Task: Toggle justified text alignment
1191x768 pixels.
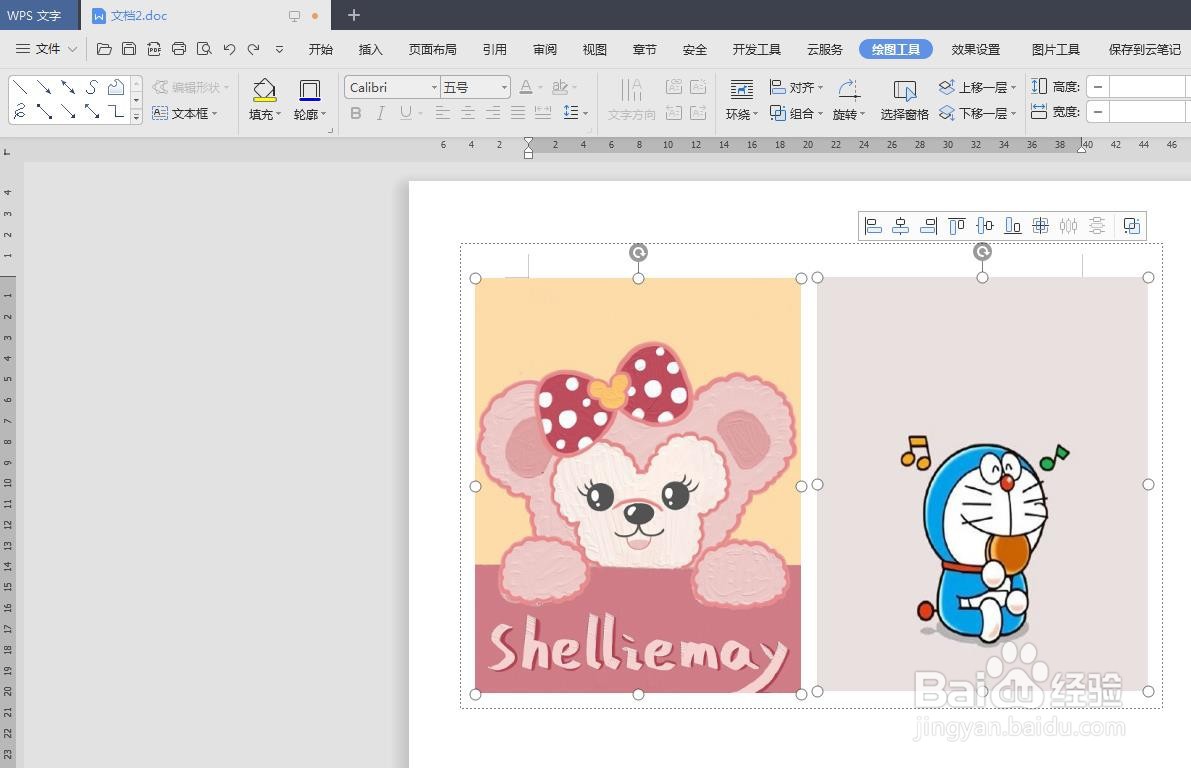Action: [x=518, y=113]
